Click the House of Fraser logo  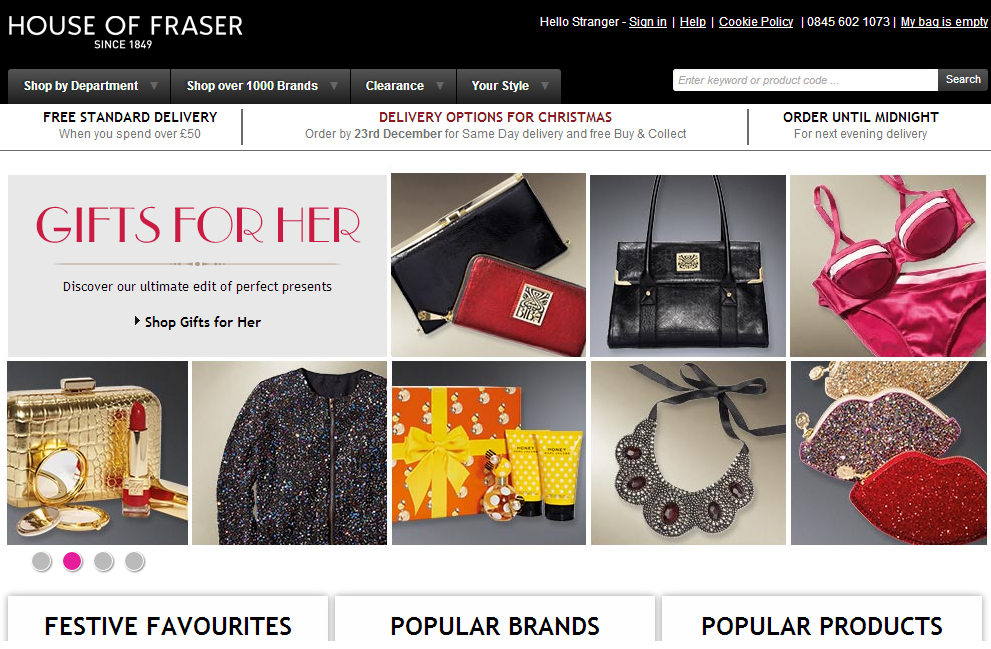(125, 32)
